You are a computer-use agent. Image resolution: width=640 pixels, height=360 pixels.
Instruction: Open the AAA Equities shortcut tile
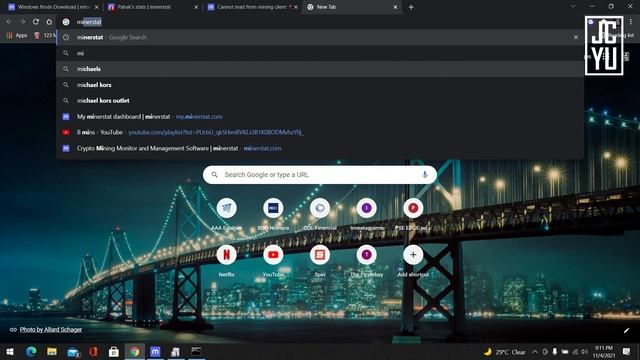pyautogui.click(x=227, y=209)
